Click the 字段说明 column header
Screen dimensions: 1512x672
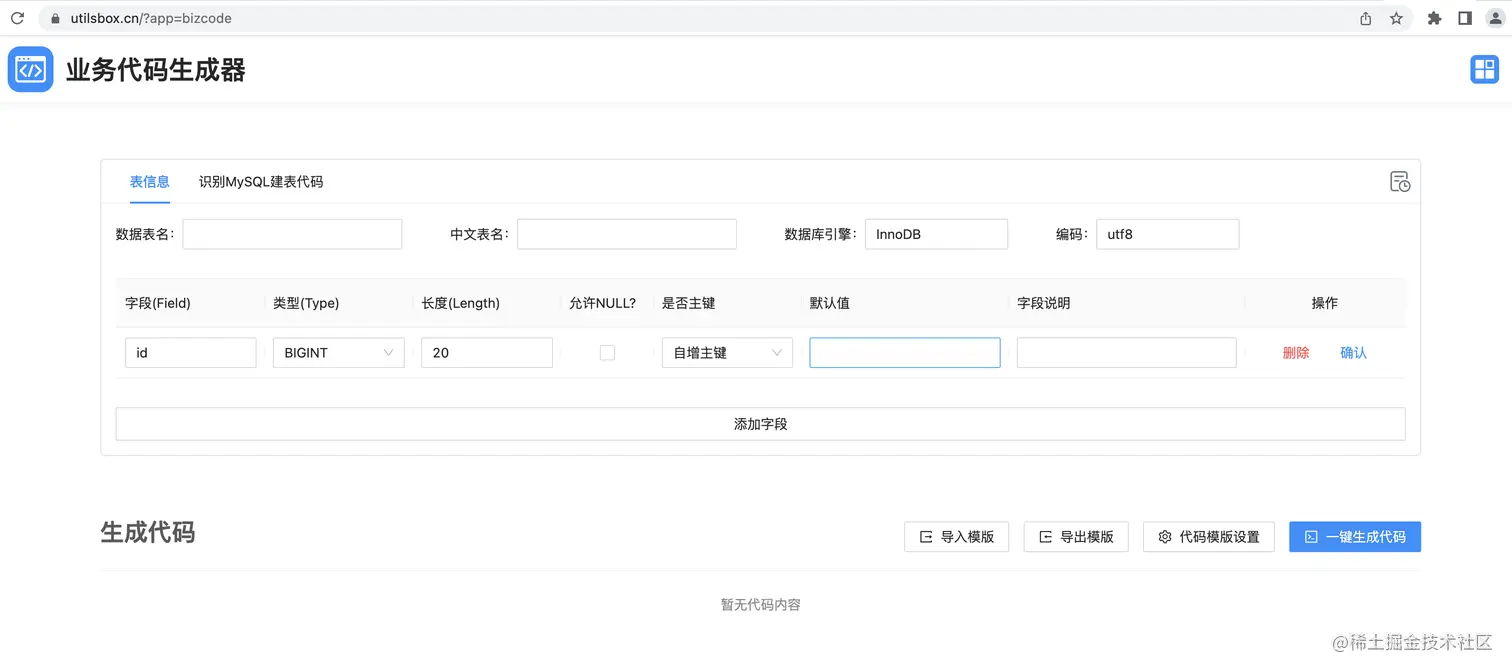pyautogui.click(x=1044, y=303)
